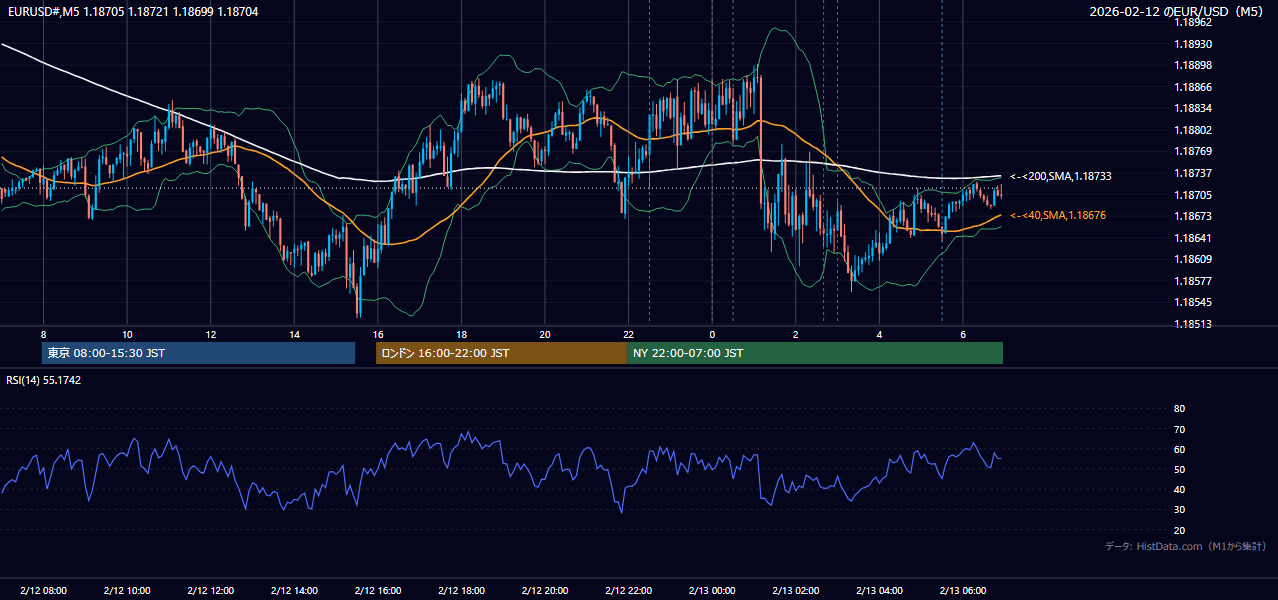The height and width of the screenshot is (600, 1278).
Task: Click hour label 0 under the price chart
Action: click(712, 333)
